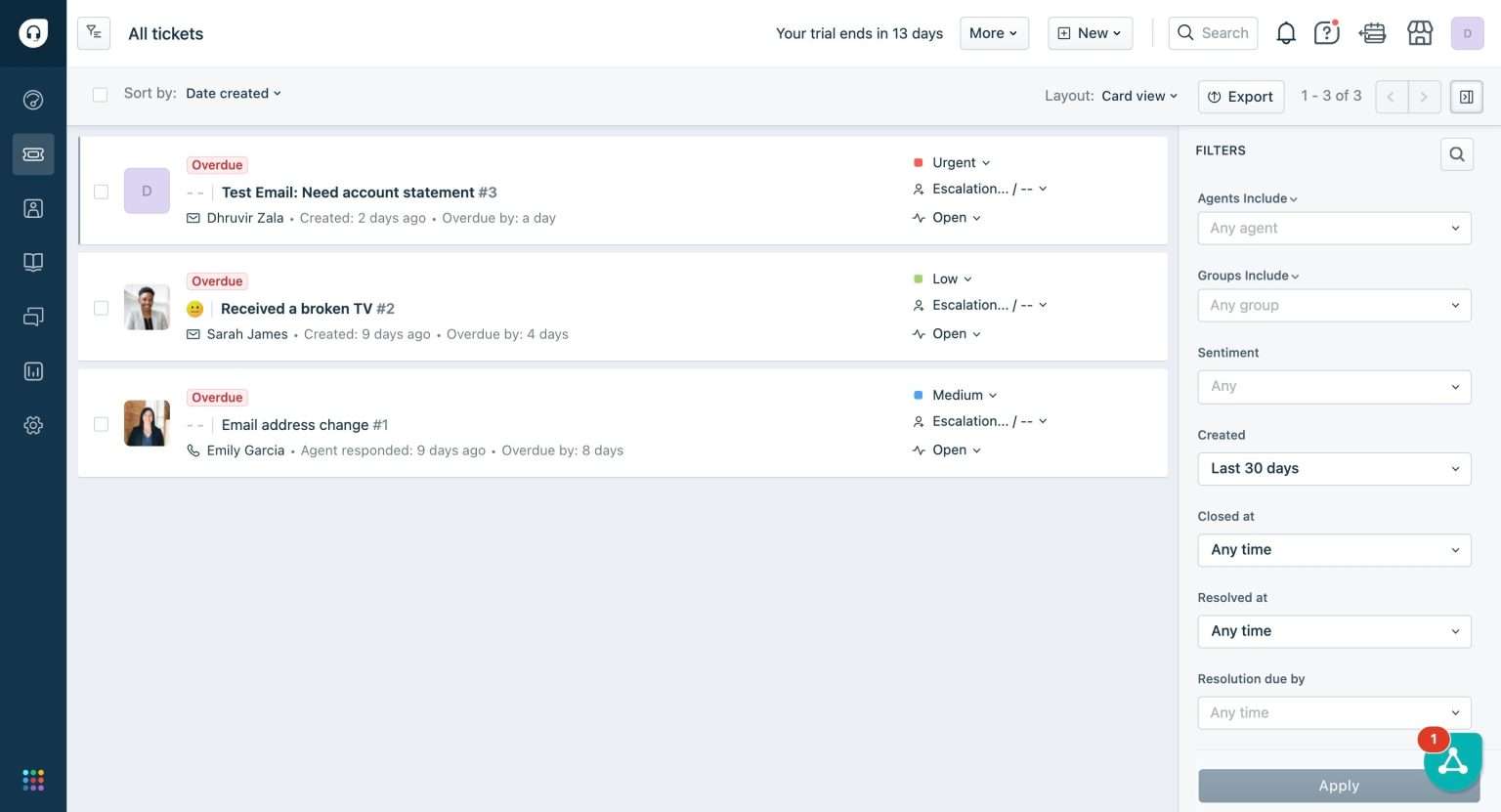1501x812 pixels.
Task: Open the Freshworks Marketplace store icon
Action: tap(1420, 32)
